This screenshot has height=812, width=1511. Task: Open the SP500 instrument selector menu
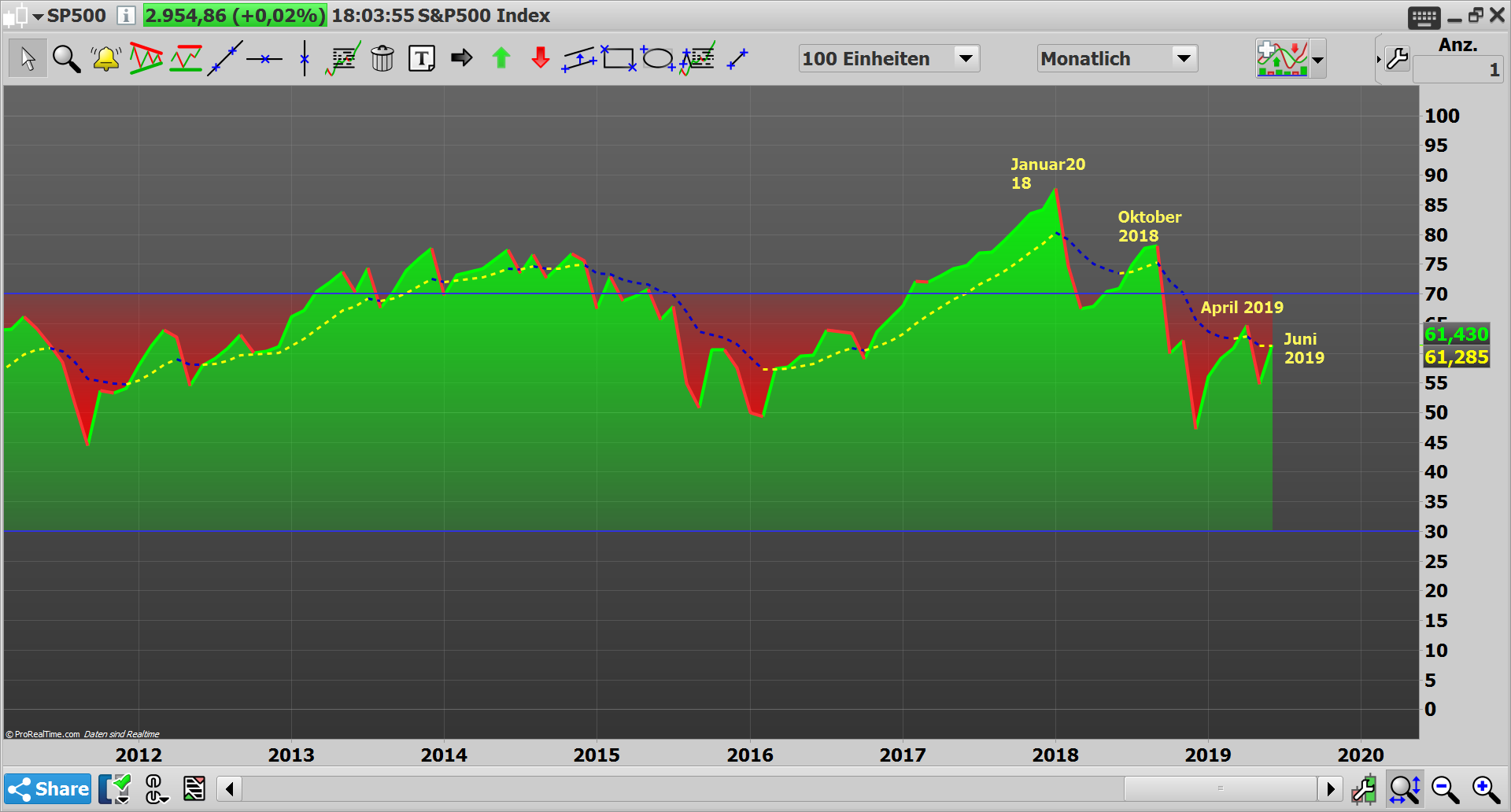[x=37, y=16]
